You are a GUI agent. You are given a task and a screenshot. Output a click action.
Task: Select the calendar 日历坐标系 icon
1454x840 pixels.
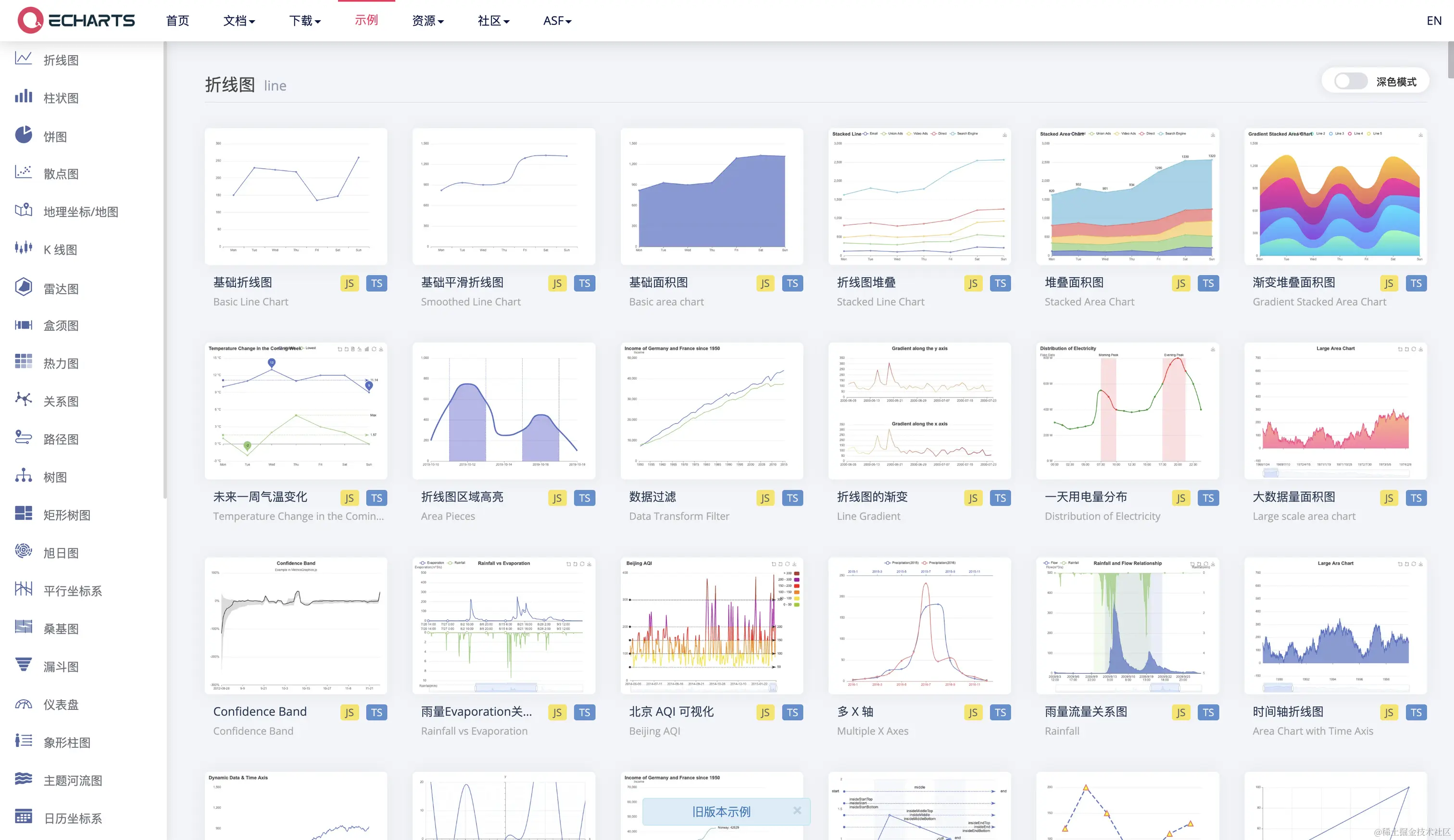click(x=23, y=816)
